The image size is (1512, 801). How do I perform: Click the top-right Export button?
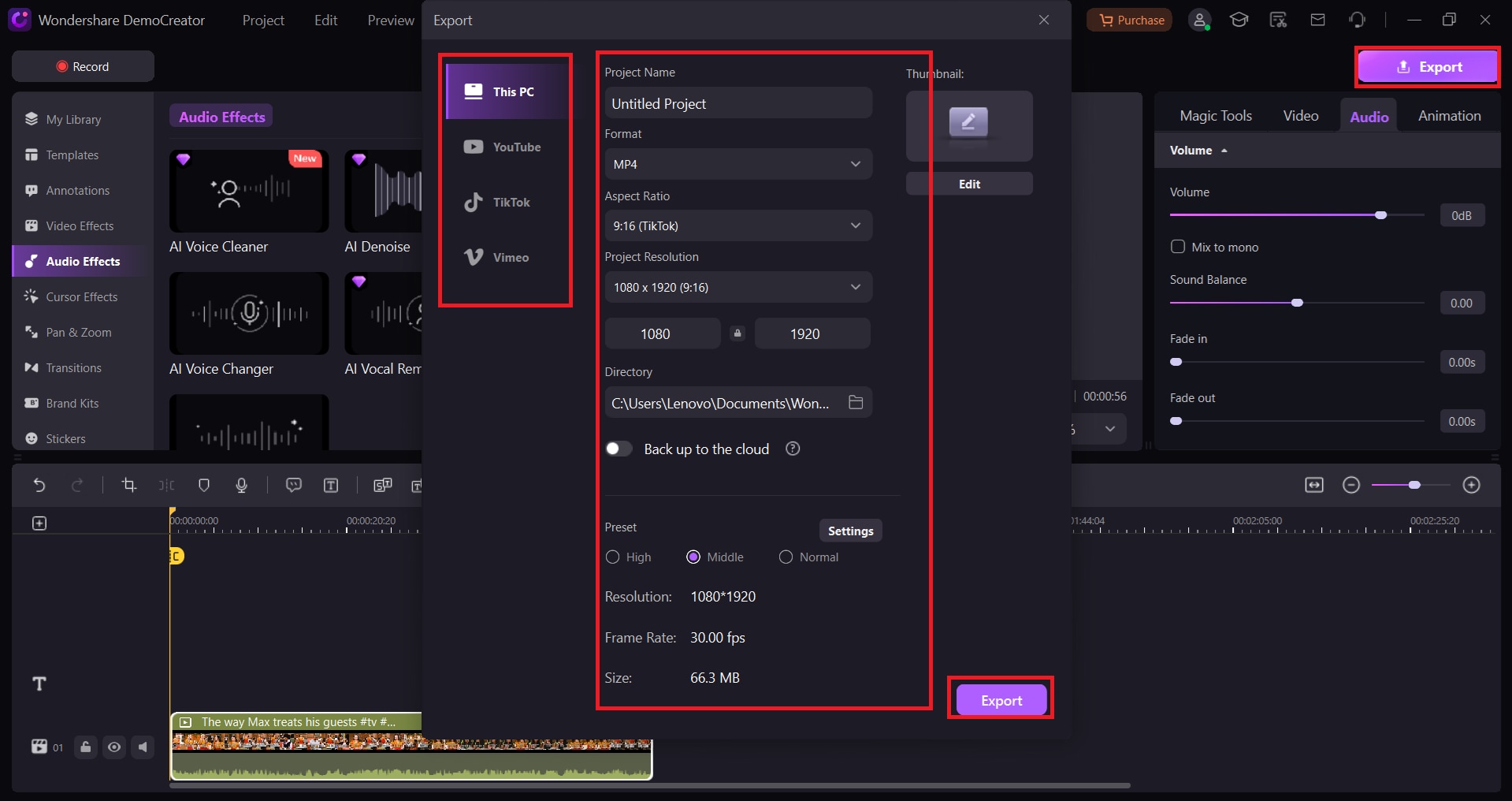click(1428, 67)
